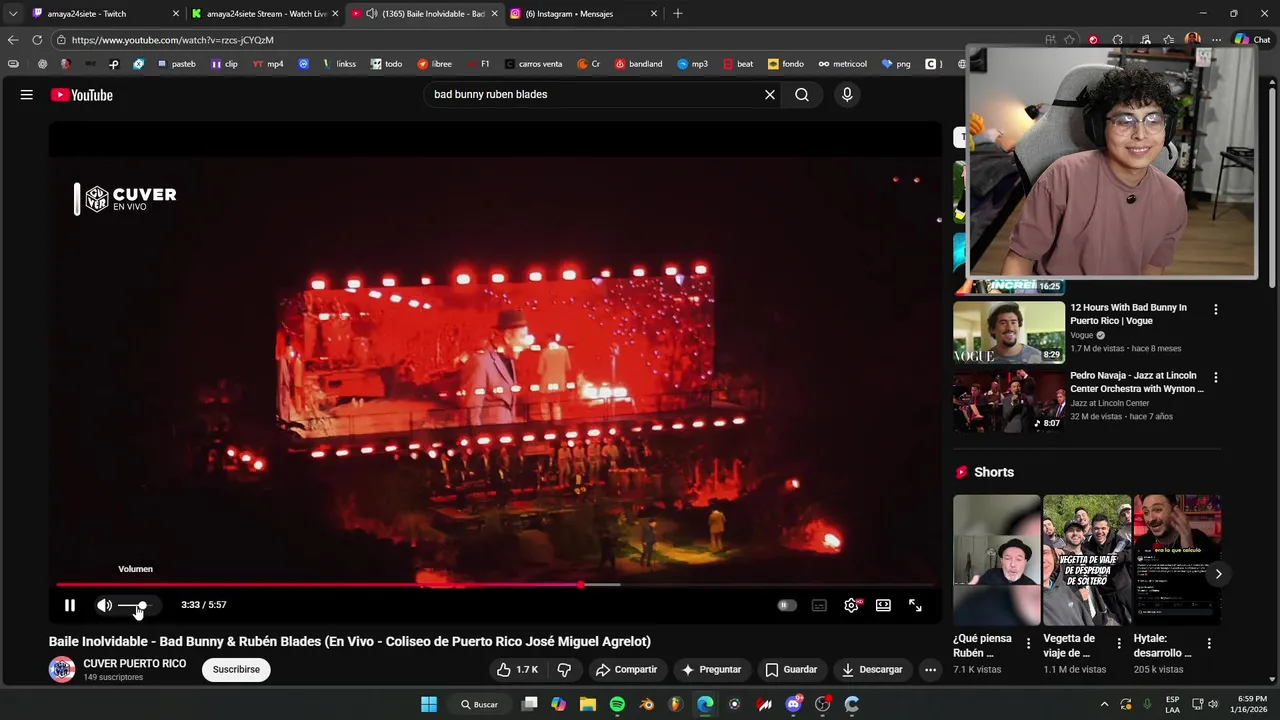Open options for 12 Hours video
The image size is (1280, 720).
point(1216,310)
